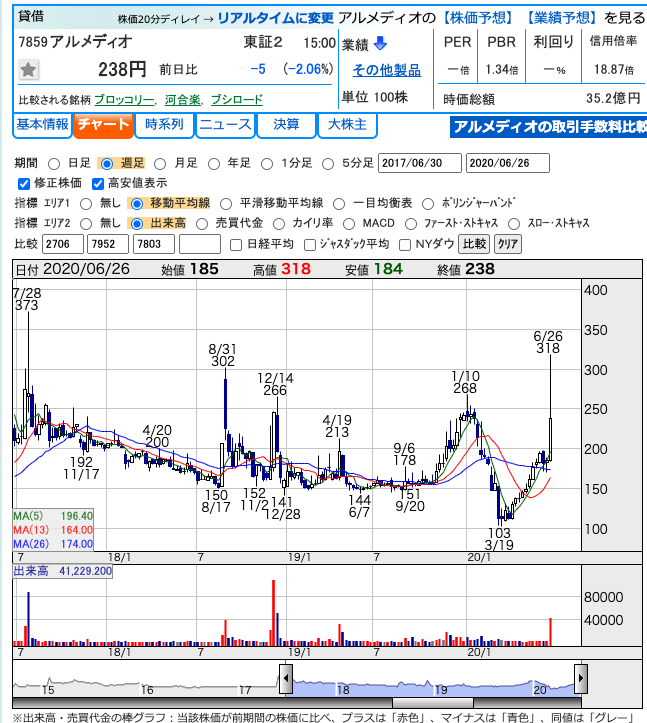Click the 比較 compare button
Image resolution: width=647 pixels, height=723 pixels.
point(474,244)
